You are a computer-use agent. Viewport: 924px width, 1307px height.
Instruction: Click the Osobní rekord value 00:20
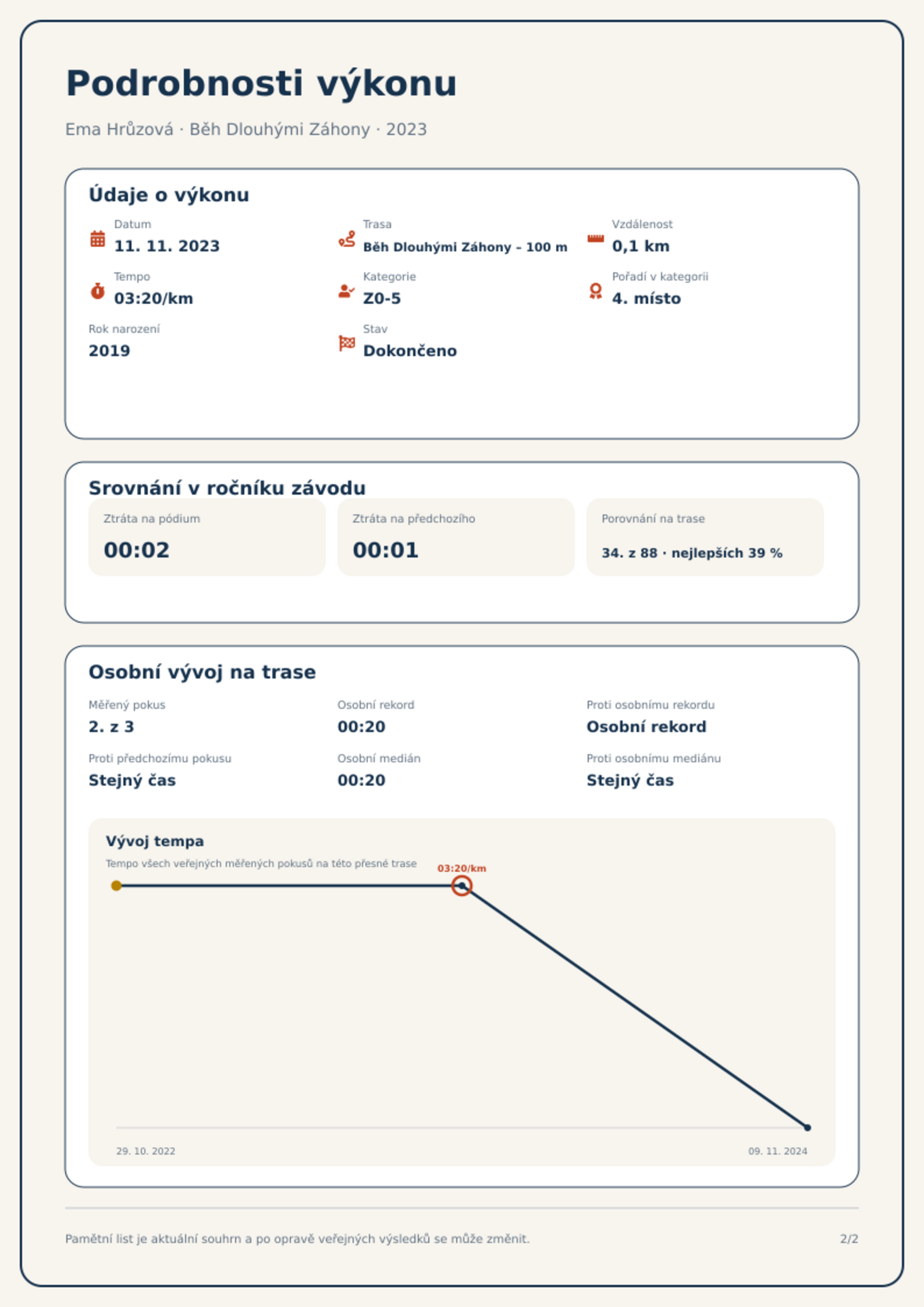pos(361,727)
